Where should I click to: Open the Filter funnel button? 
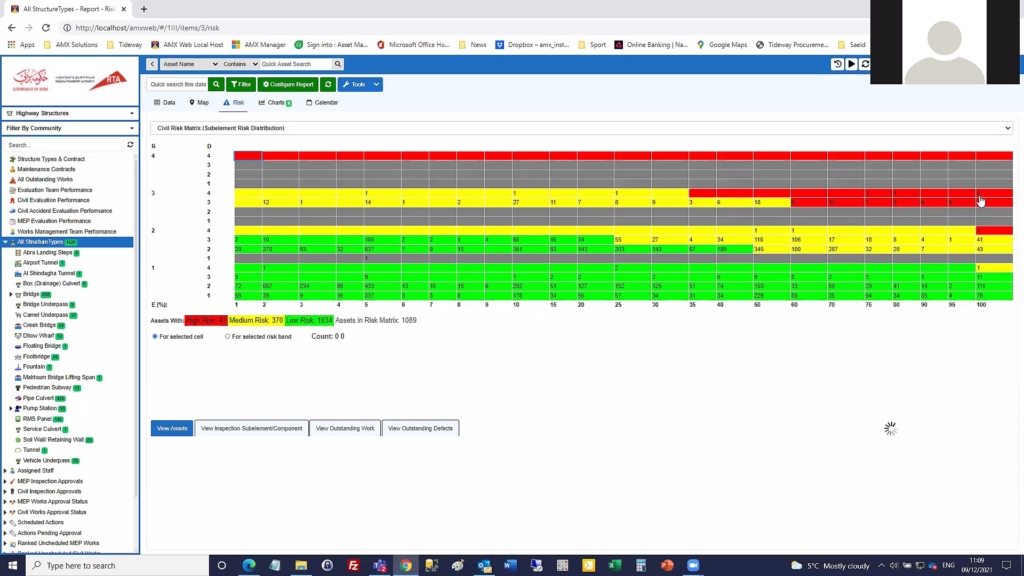tap(240, 85)
